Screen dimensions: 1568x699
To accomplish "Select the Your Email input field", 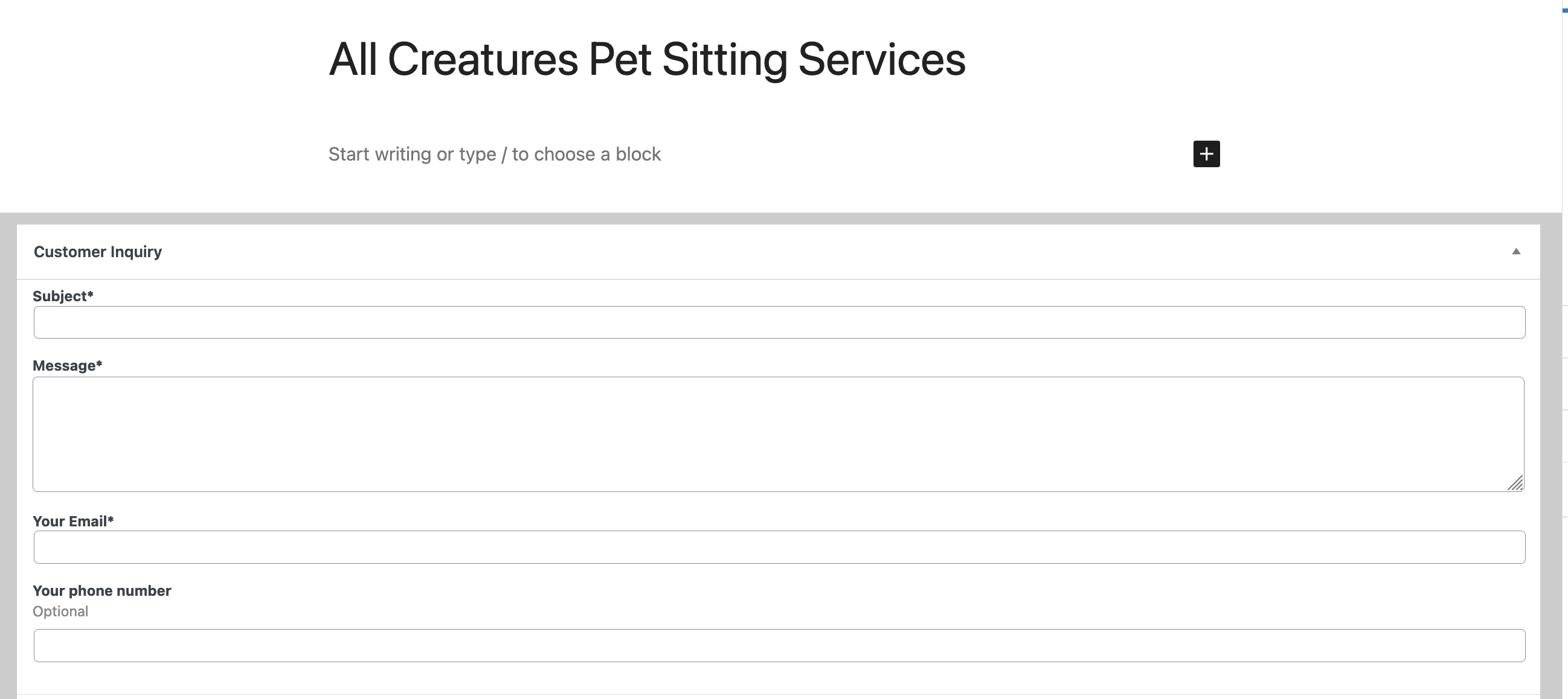I will tap(779, 547).
